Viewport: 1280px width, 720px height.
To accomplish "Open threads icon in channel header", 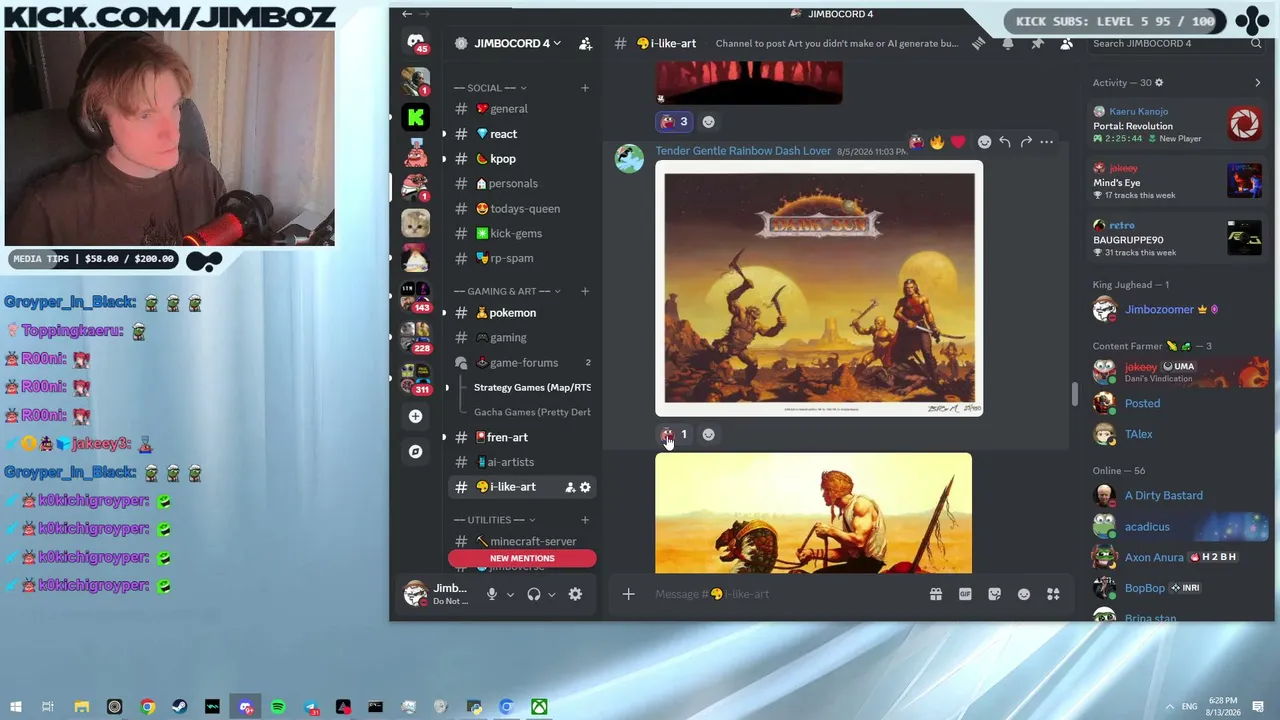I will [979, 43].
